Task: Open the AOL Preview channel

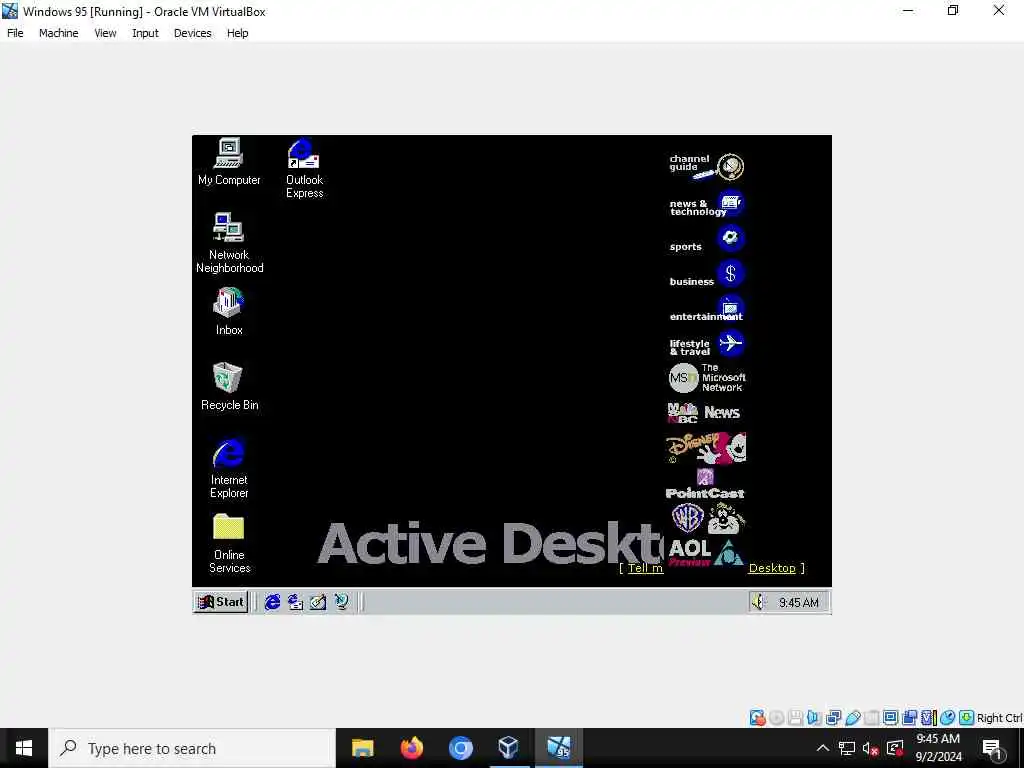Action: coord(705,552)
